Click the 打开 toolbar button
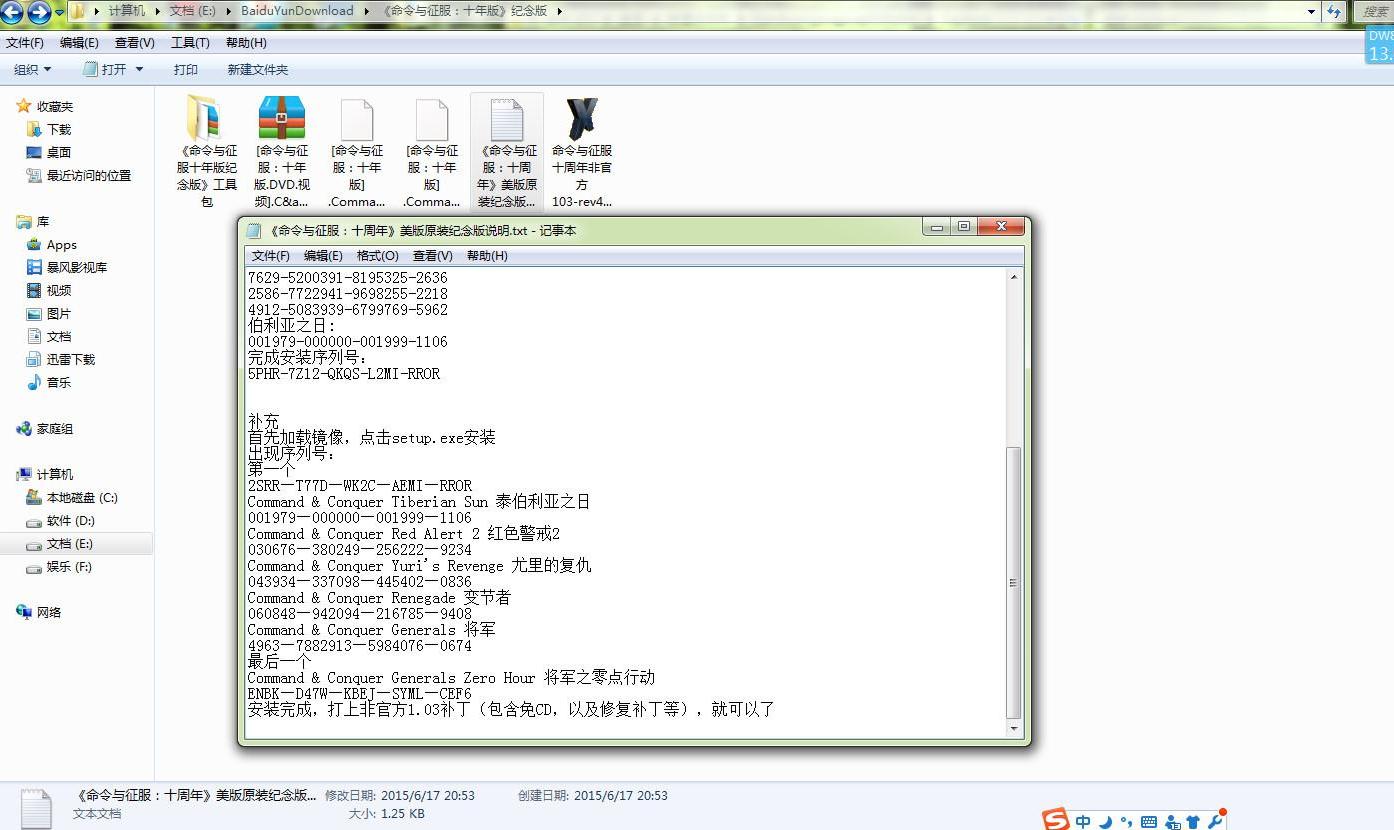This screenshot has height=830, width=1394. pos(105,69)
